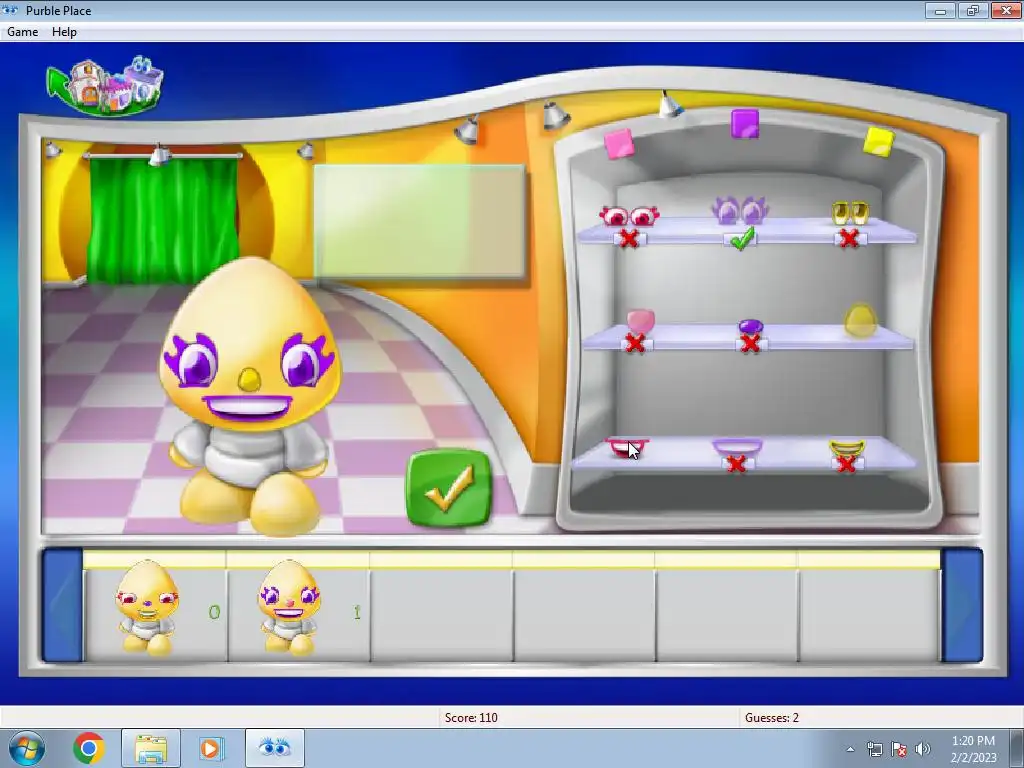Click the red X under purple mouth

point(736,464)
